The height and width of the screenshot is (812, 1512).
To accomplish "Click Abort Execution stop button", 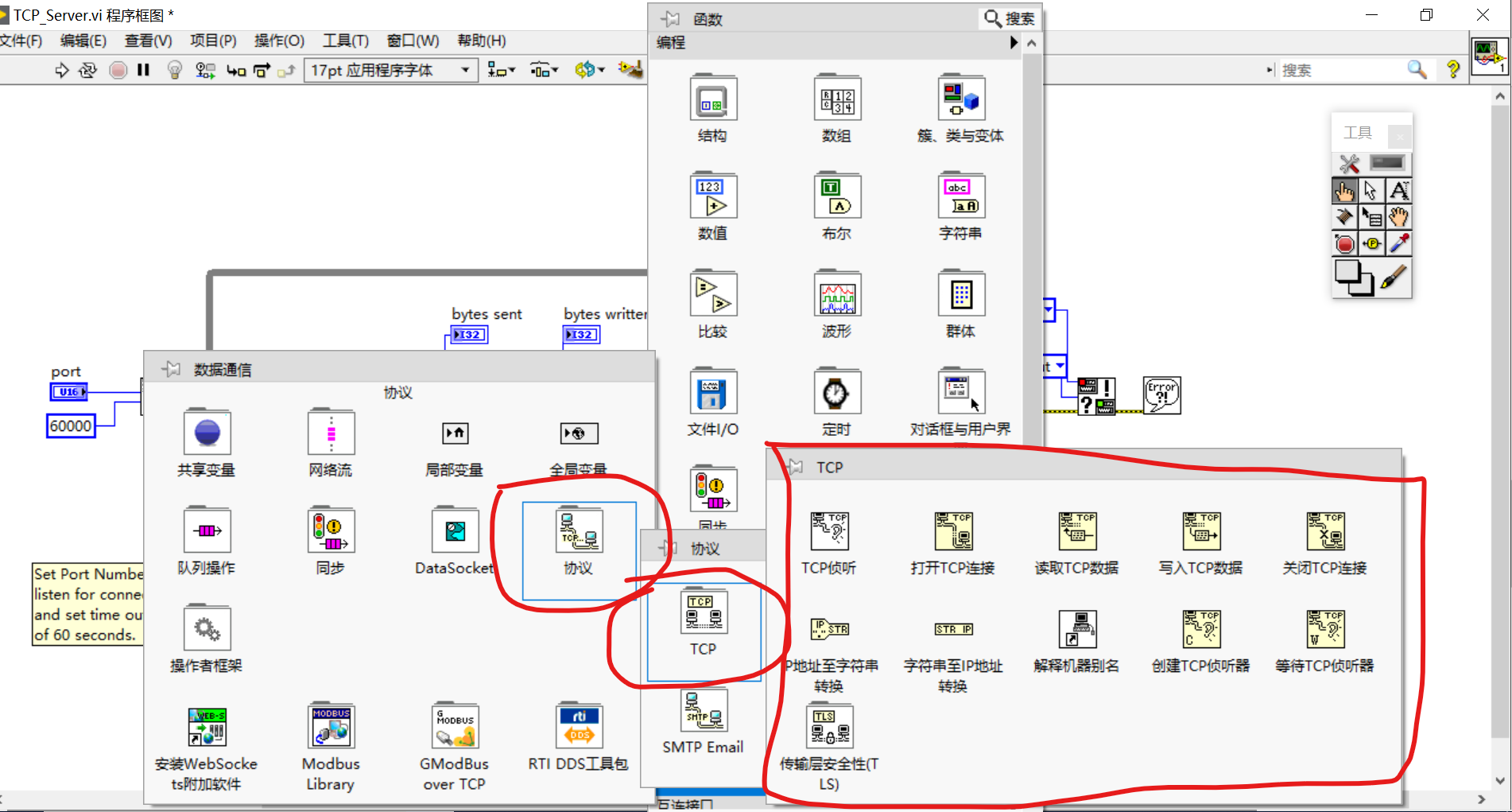I will 118,71.
